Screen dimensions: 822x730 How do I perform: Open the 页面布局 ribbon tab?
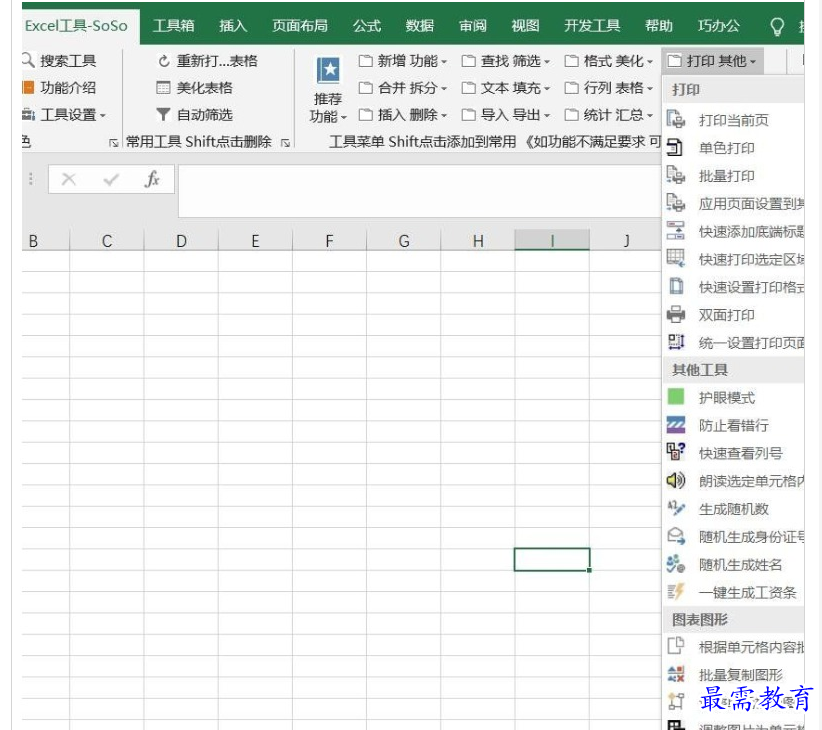[300, 26]
